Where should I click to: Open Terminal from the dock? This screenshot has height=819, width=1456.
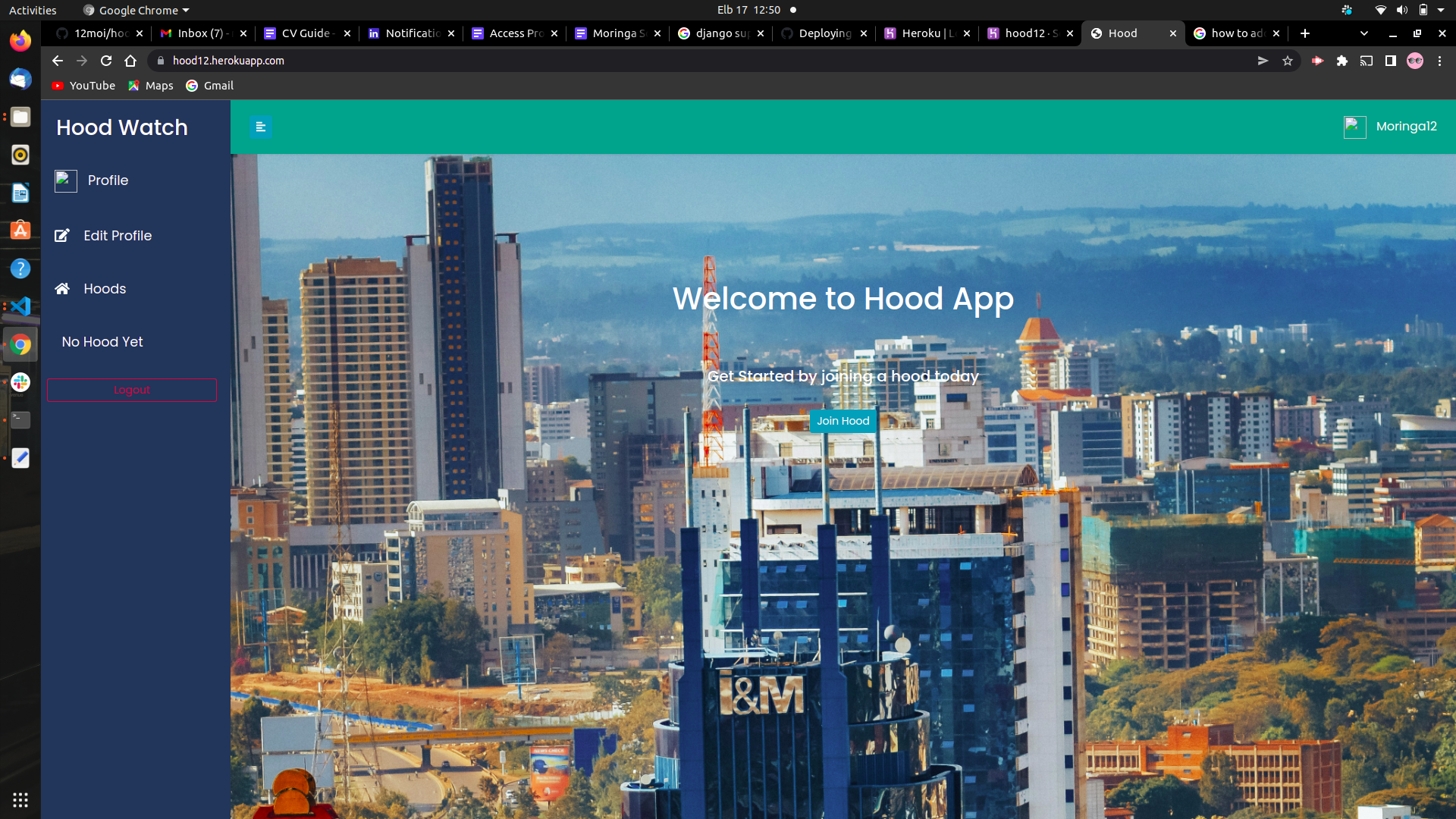20,420
